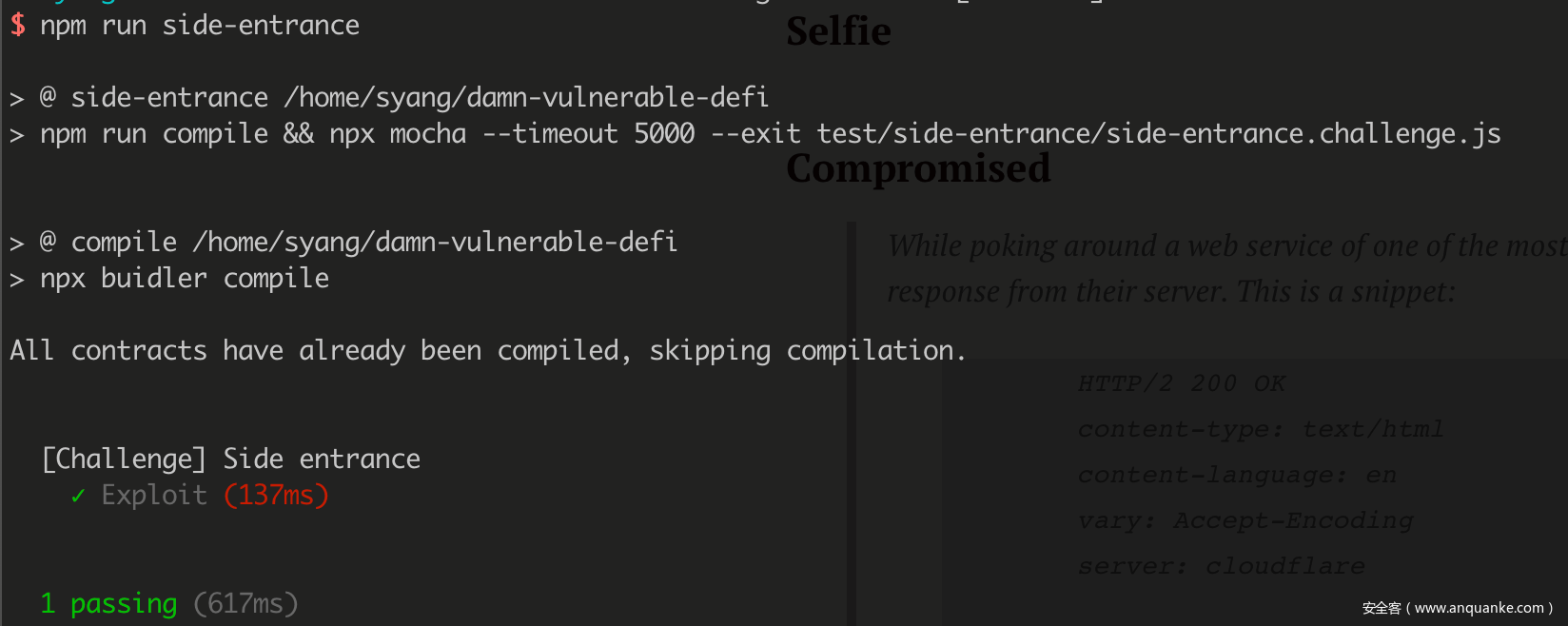Click the '--timeout 5000' mocha option

click(588, 134)
